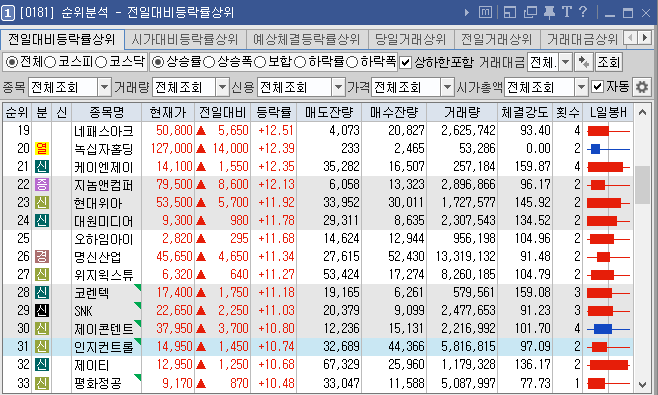Screen dimensions: 658x395
Task: Open the 신용 전체조회 dropdown
Action: (x=338, y=87)
